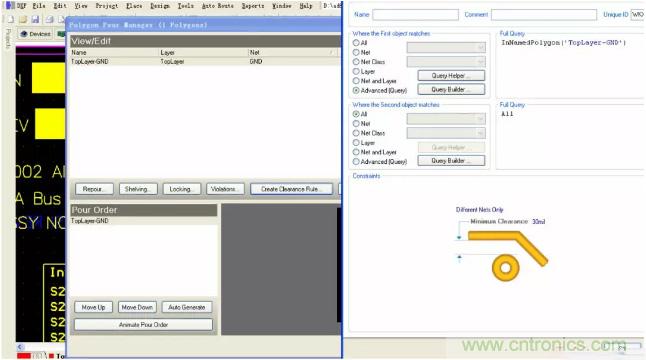Click the Animate Pour Order button
This screenshot has height=360, width=646.
[x=143, y=325]
